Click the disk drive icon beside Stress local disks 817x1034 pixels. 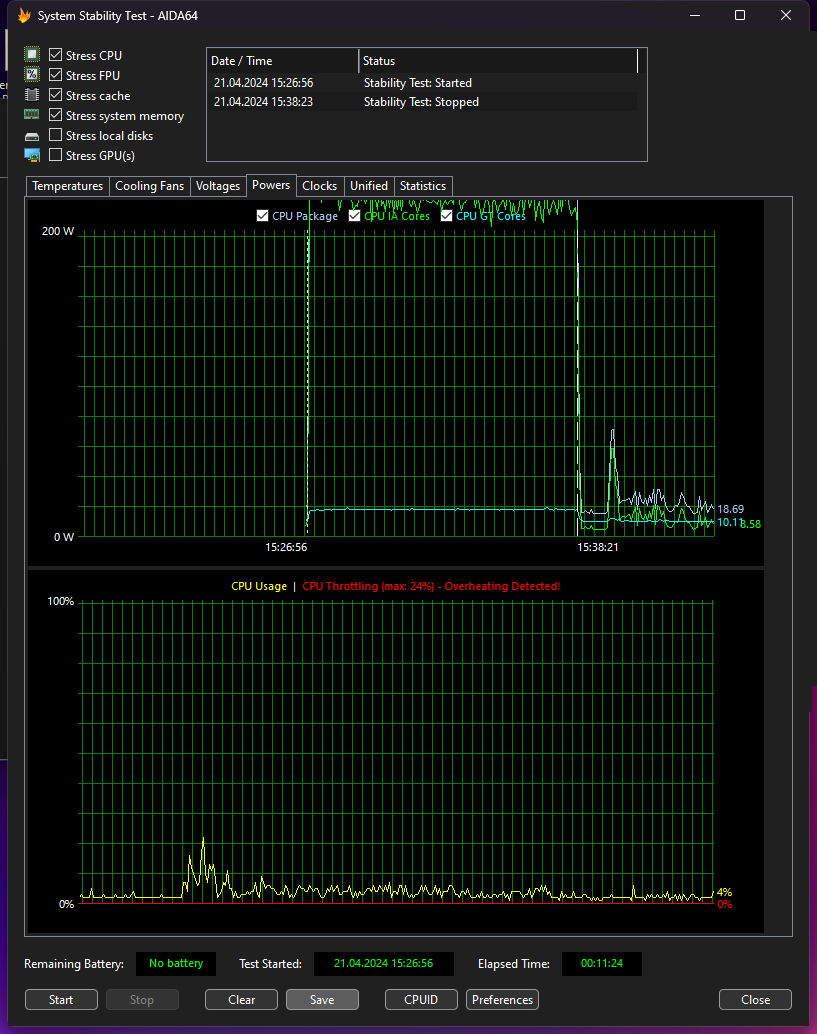(x=32, y=135)
